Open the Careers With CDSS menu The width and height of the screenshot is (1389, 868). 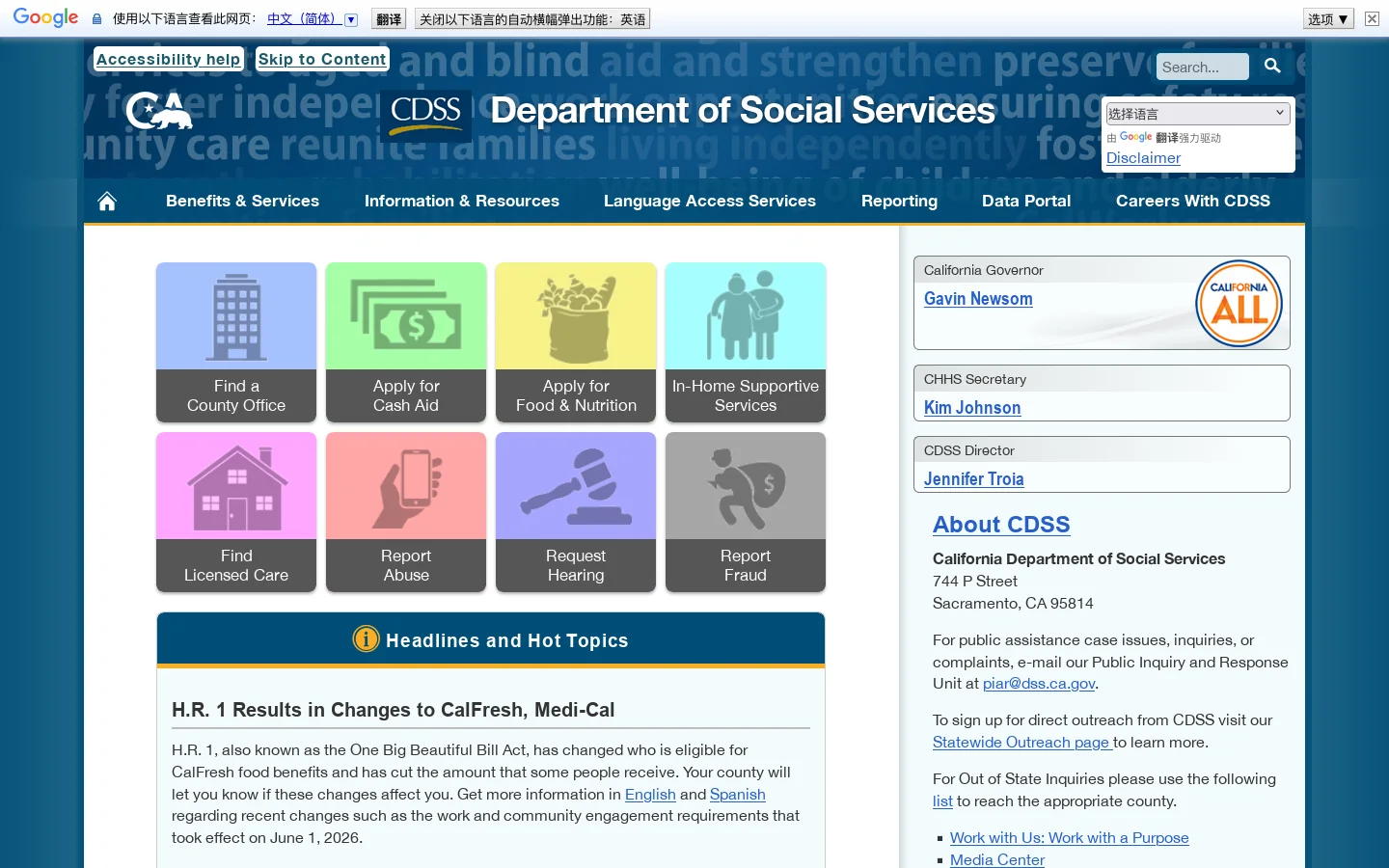1193,201
